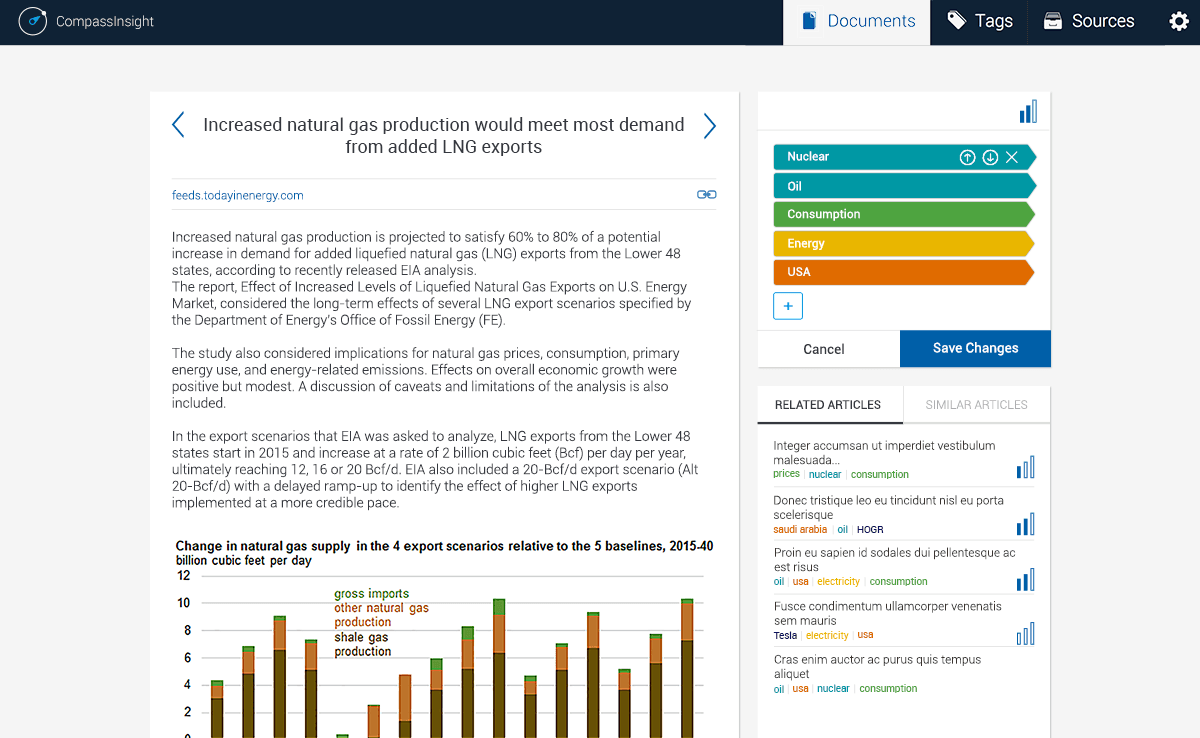This screenshot has height=738, width=1200.
Task: Go to next article with right chevron
Action: point(710,125)
